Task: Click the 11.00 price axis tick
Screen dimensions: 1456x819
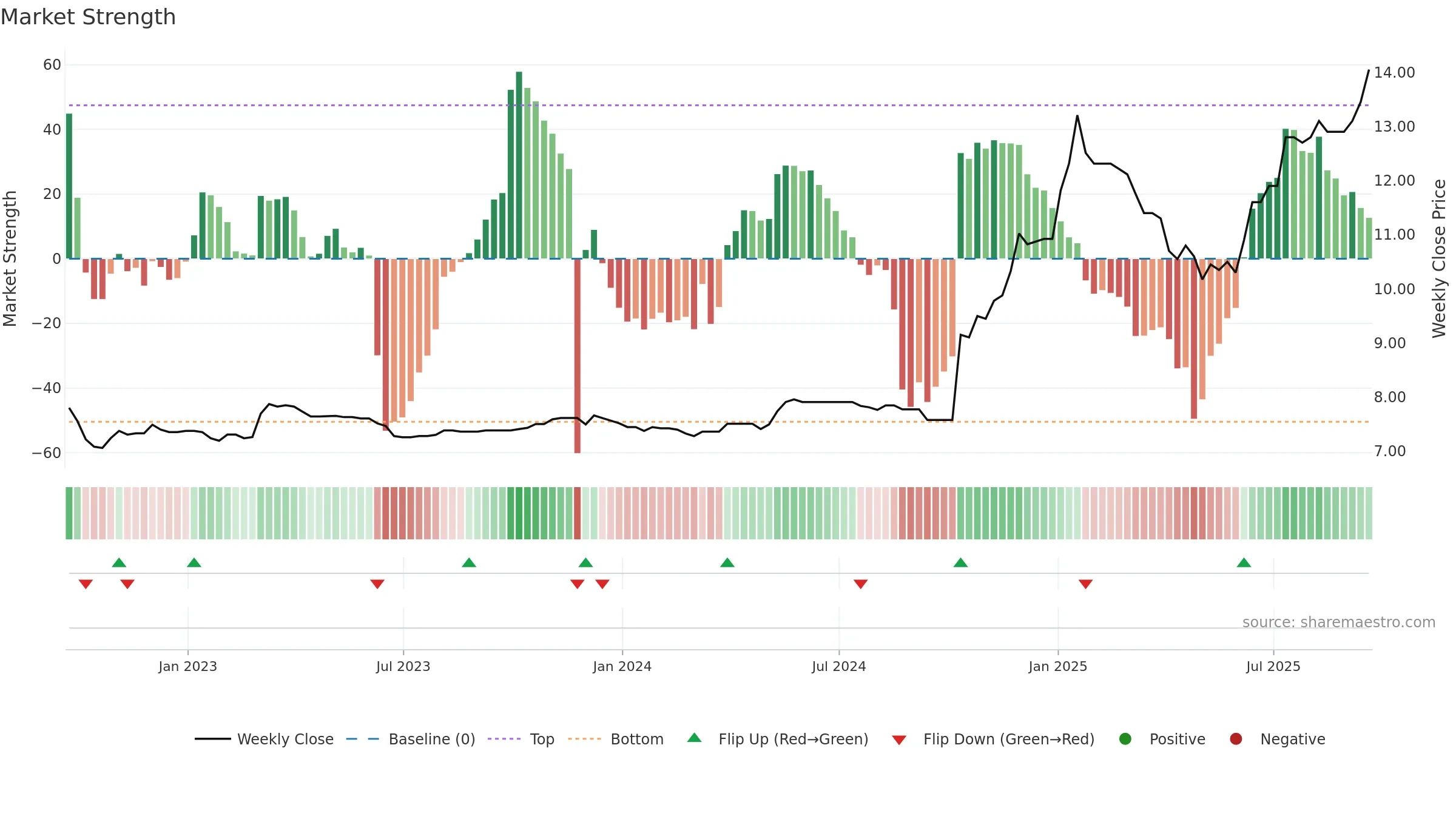Action: tap(1394, 234)
